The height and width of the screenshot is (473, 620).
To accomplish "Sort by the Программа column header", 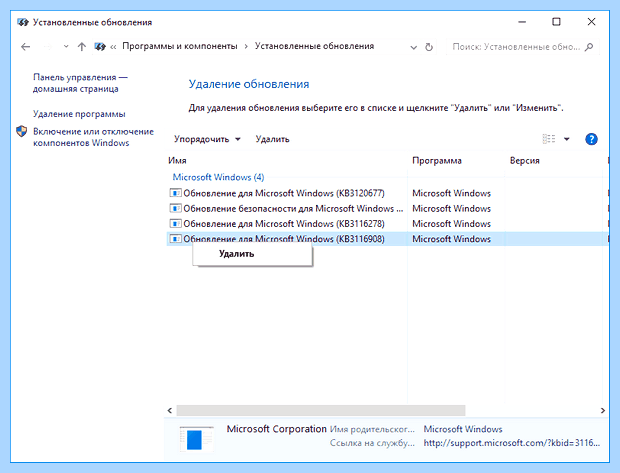I will pyautogui.click(x=437, y=161).
